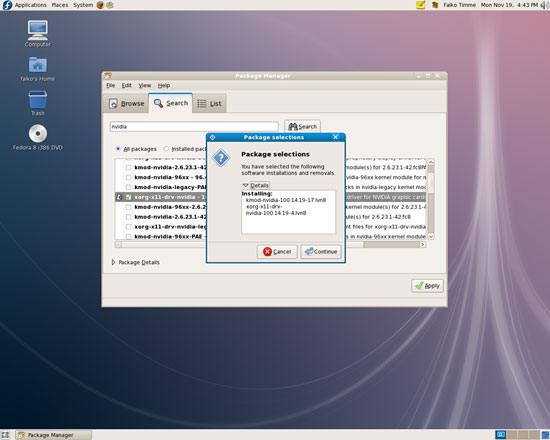This screenshot has height=440, width=550.
Task: Launch Firefox from the top panel
Action: pyautogui.click(x=100, y=5)
